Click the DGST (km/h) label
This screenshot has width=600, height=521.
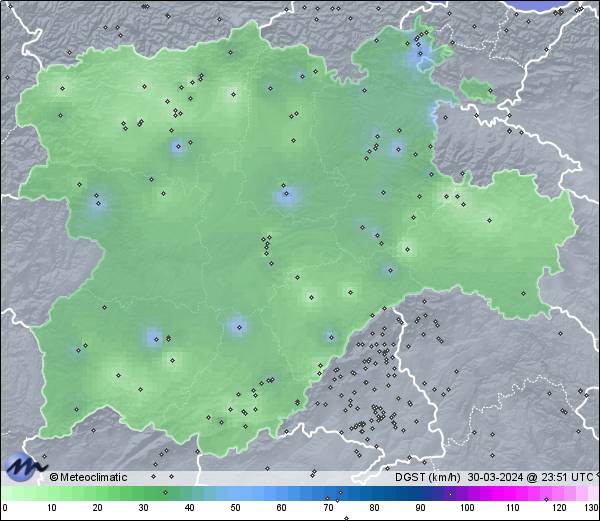[428, 477]
